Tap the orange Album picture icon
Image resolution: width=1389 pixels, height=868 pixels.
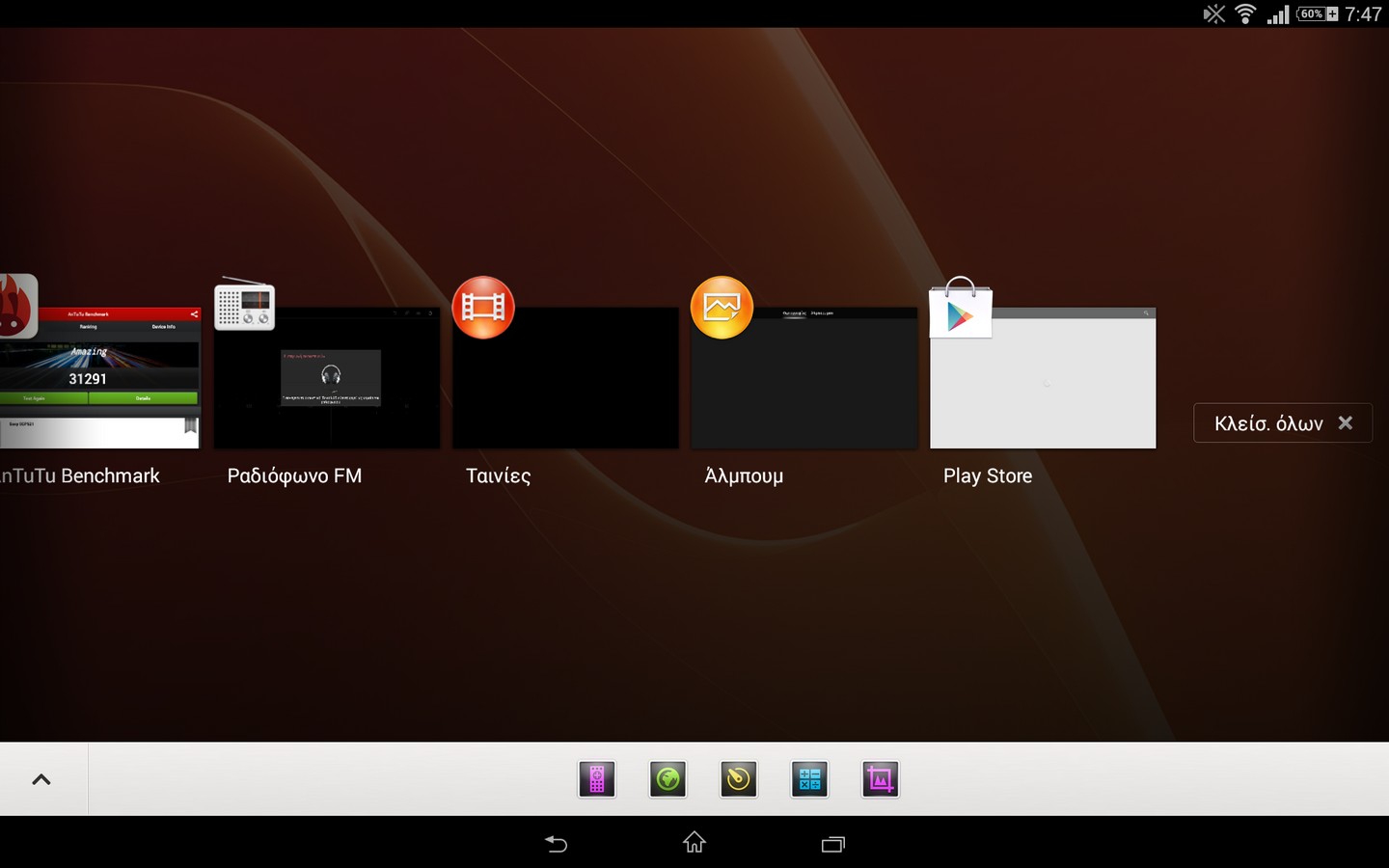[x=722, y=308]
